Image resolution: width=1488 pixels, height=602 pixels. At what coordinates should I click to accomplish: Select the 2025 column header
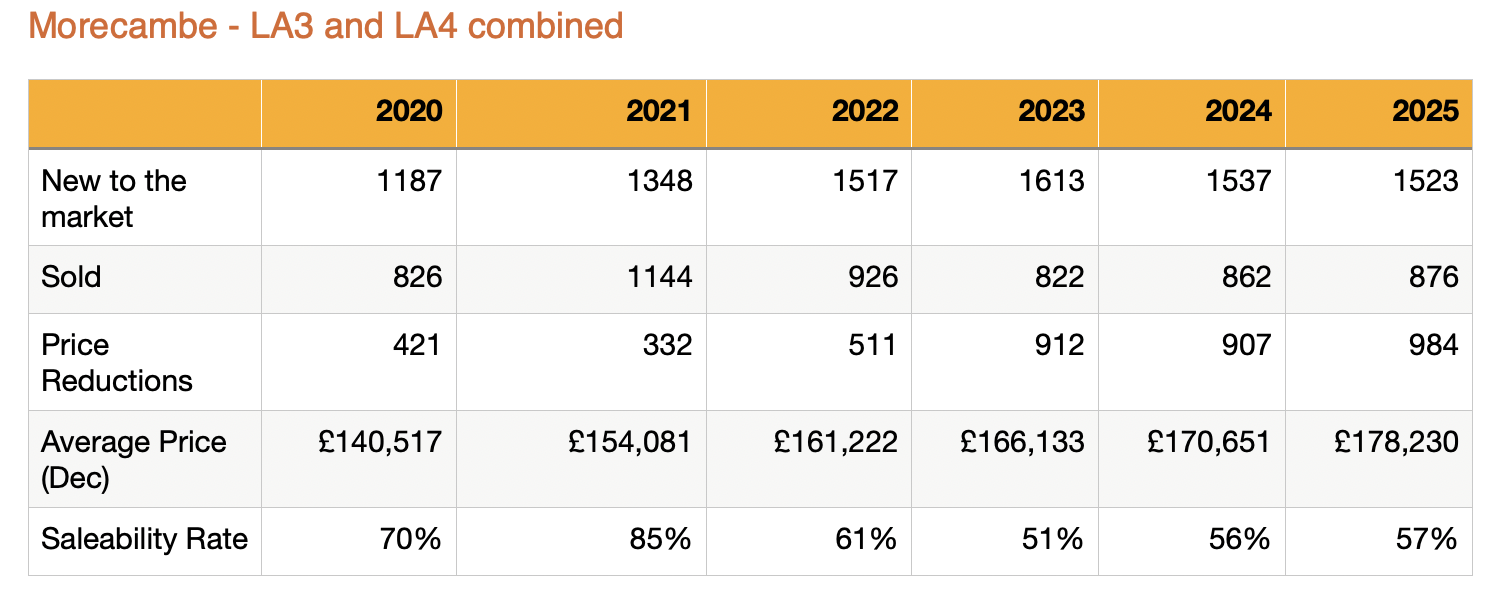tap(1425, 111)
